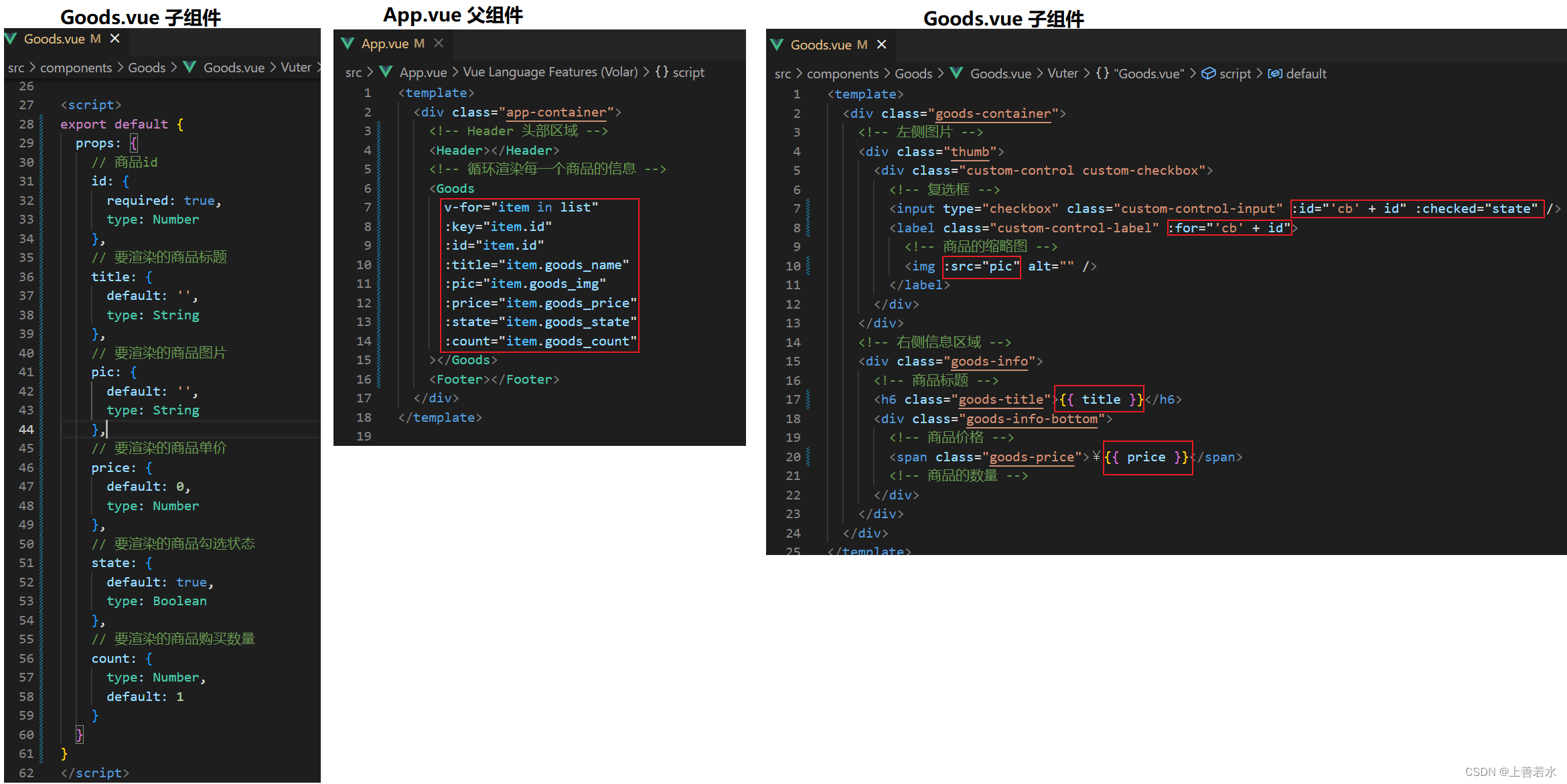
Task: Open 'default' breadcrumb in template panel
Action: pos(1306,74)
